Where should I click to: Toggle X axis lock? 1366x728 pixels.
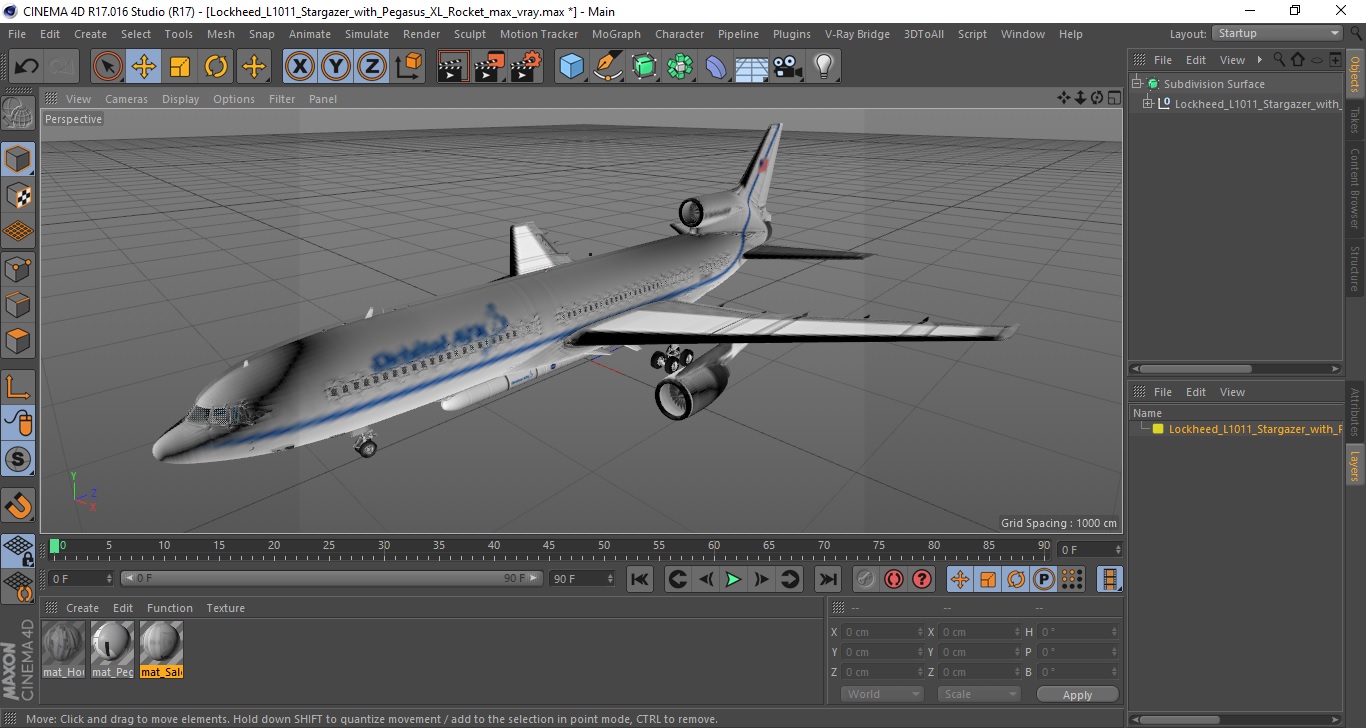[x=300, y=67]
